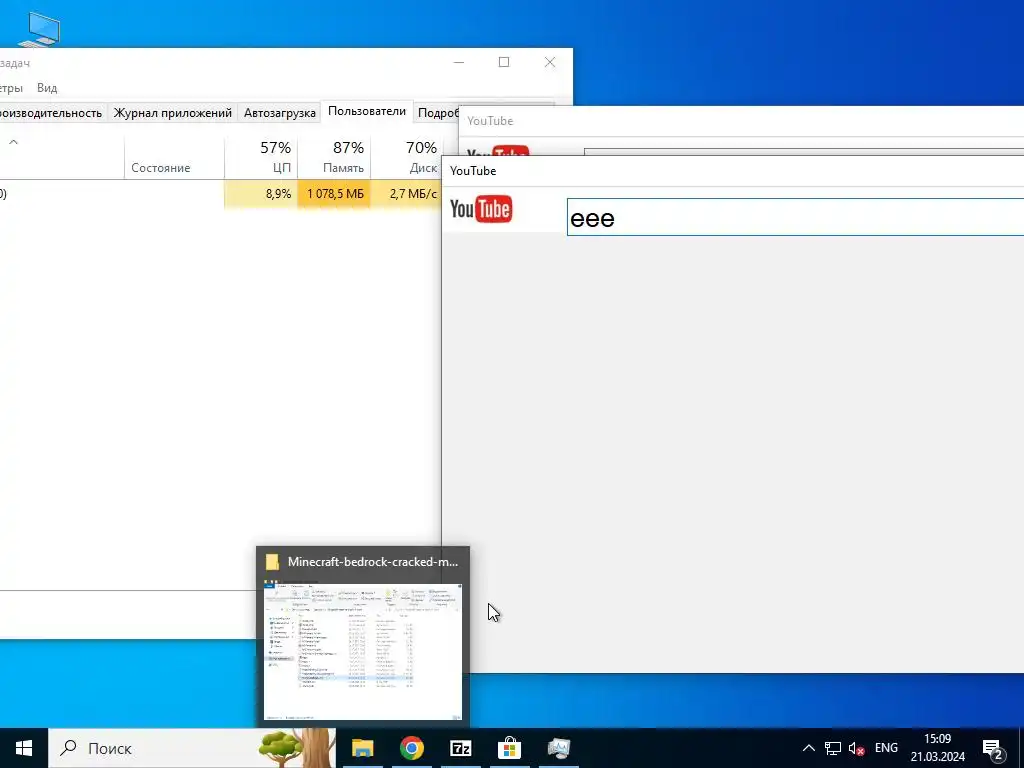Click the YouTube logo in front window
1024x768 pixels.
click(481, 209)
